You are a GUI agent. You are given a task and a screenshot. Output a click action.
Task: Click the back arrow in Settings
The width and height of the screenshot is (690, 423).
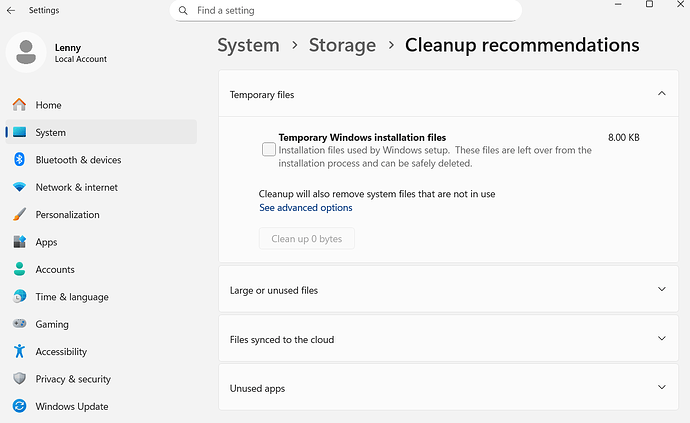coord(10,10)
